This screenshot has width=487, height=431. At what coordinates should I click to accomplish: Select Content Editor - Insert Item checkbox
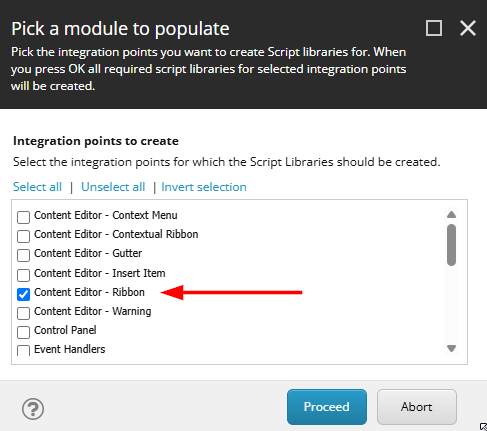(23, 275)
